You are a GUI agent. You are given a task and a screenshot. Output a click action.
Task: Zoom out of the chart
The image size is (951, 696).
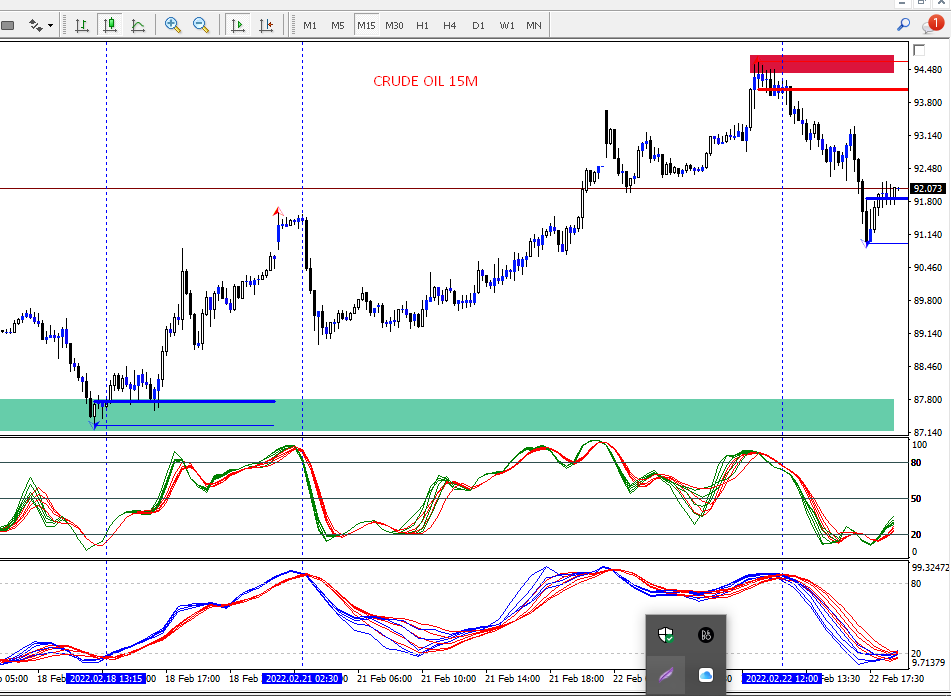tap(201, 25)
